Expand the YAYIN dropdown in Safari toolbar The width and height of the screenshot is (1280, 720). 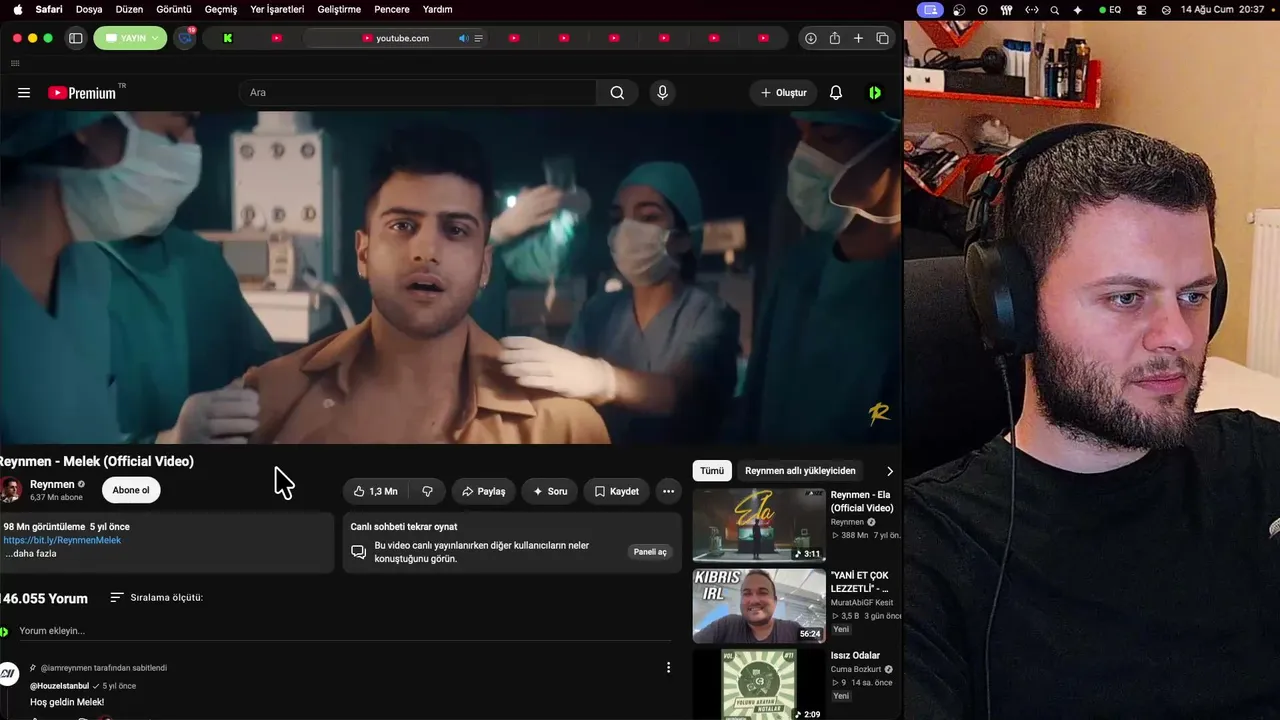tap(130, 38)
